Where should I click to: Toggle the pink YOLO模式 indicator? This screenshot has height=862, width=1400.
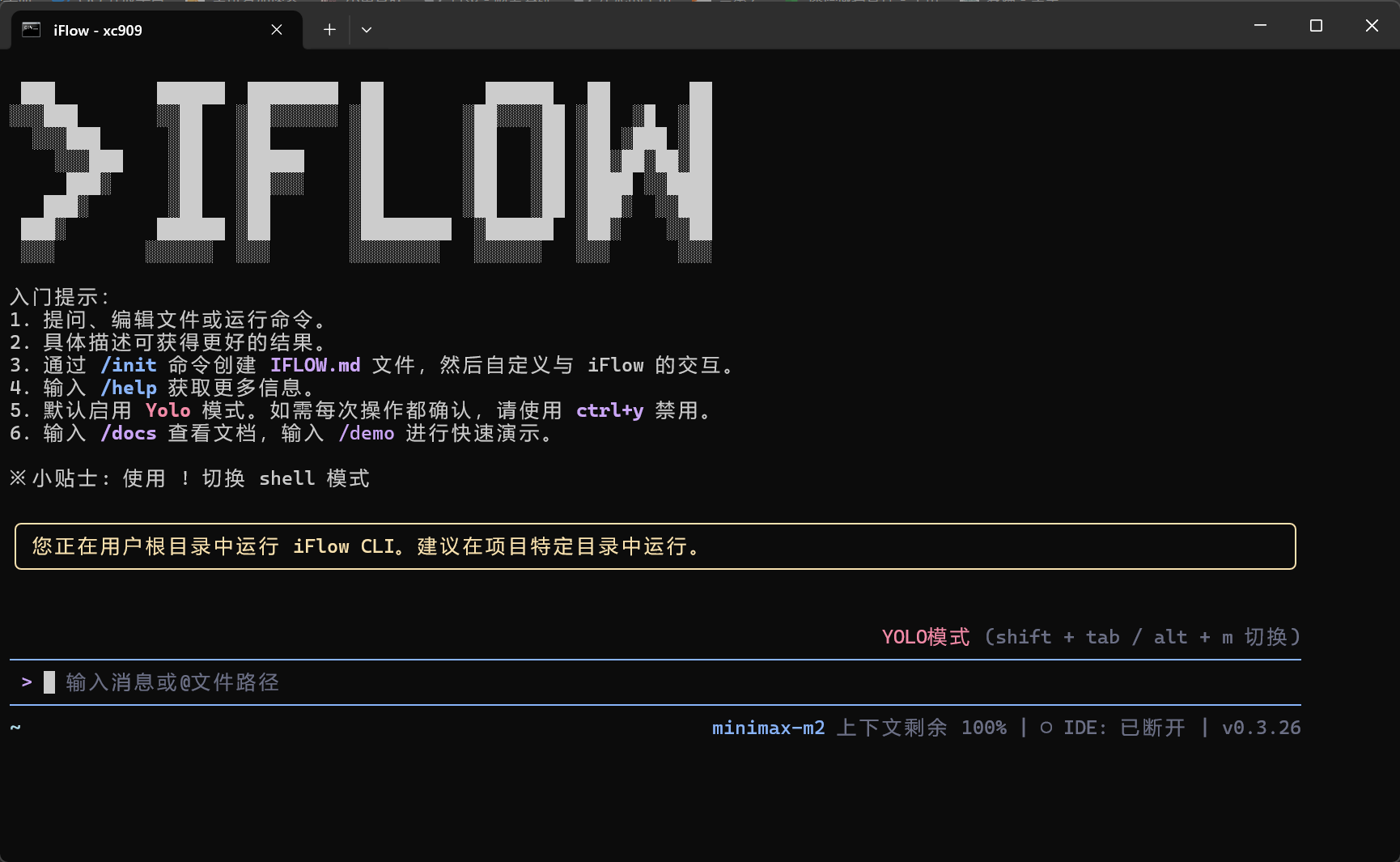(925, 637)
